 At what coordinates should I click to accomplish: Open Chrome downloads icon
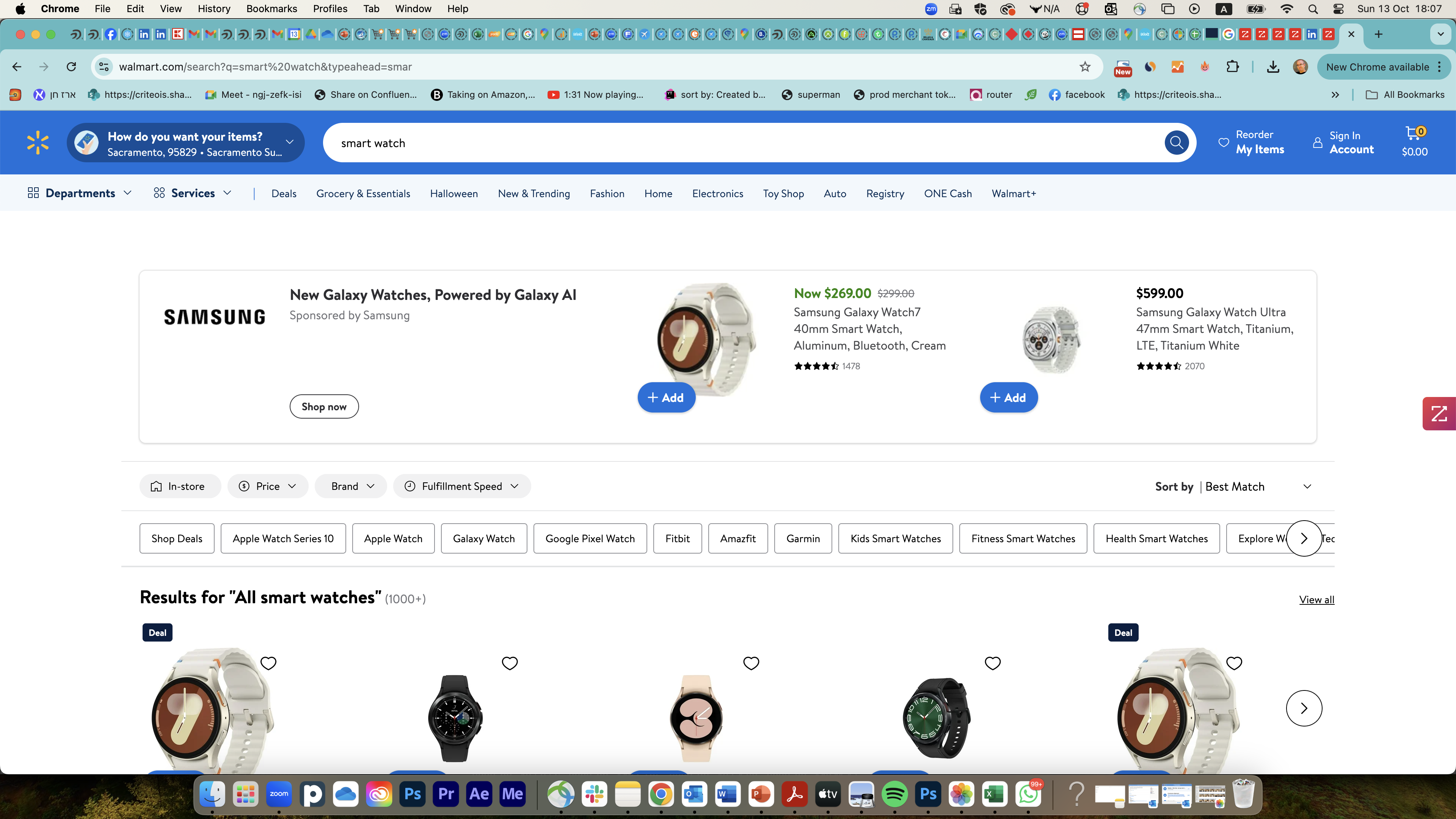1273,67
